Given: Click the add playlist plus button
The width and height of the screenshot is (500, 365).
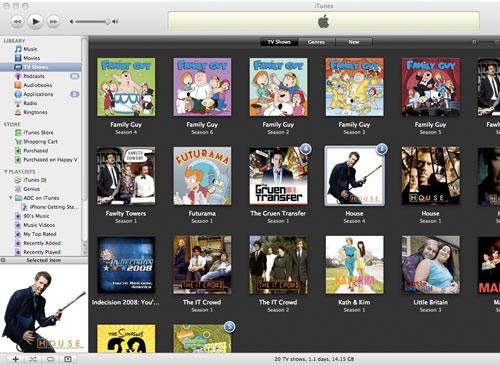Looking at the screenshot, I should (15, 359).
